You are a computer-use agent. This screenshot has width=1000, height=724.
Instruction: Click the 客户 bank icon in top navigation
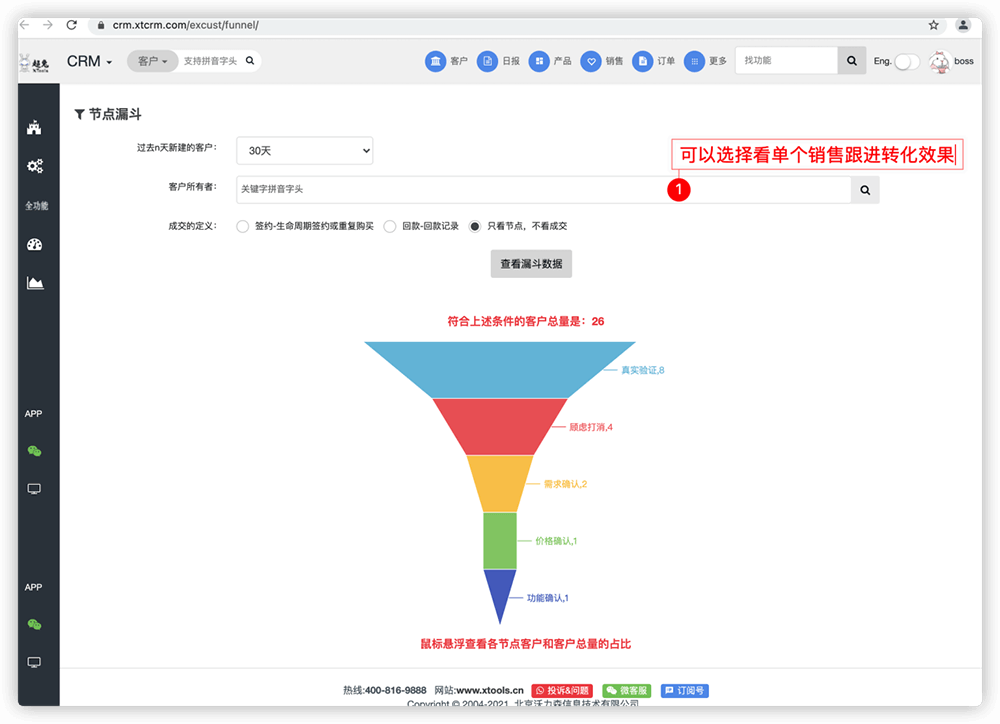pyautogui.click(x=436, y=61)
